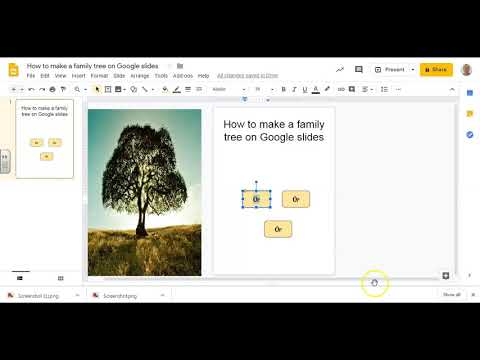Open the Edit menu
The height and width of the screenshot is (360, 480).
coord(45,76)
